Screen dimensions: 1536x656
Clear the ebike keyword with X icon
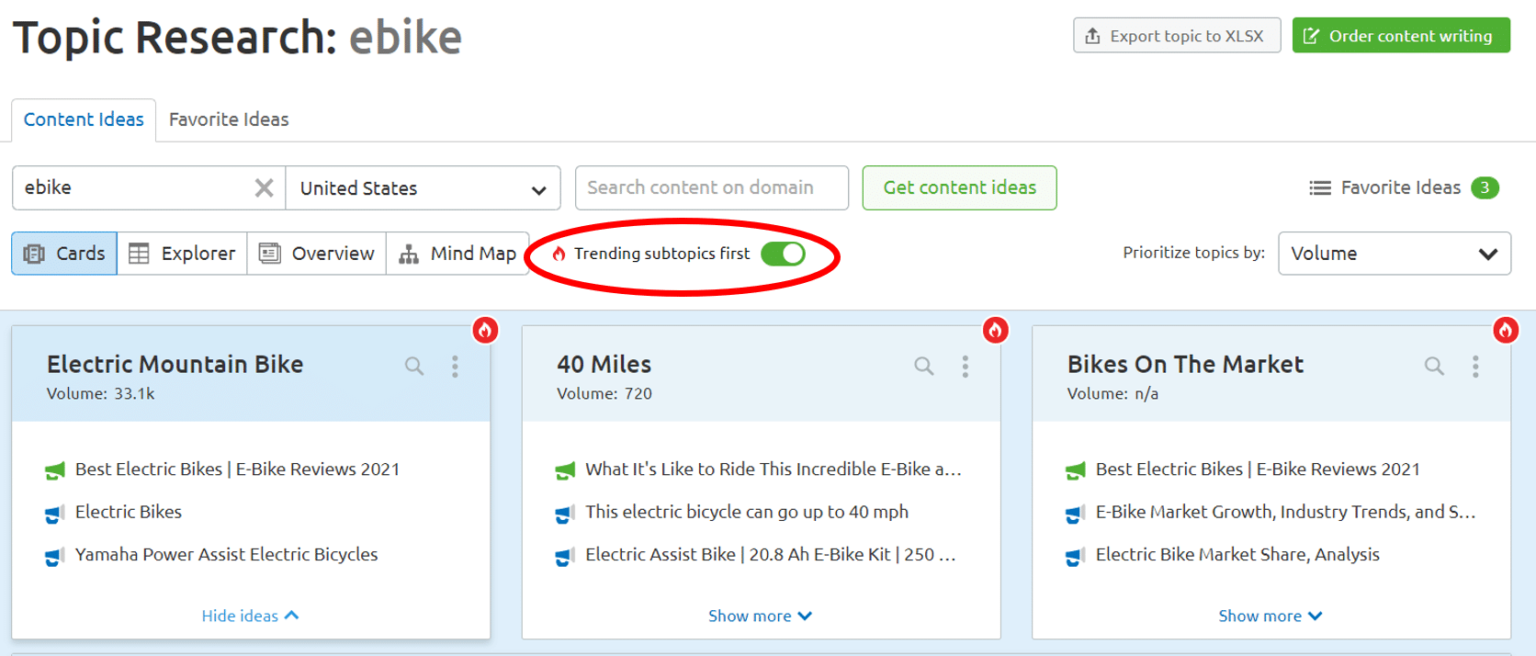(264, 188)
